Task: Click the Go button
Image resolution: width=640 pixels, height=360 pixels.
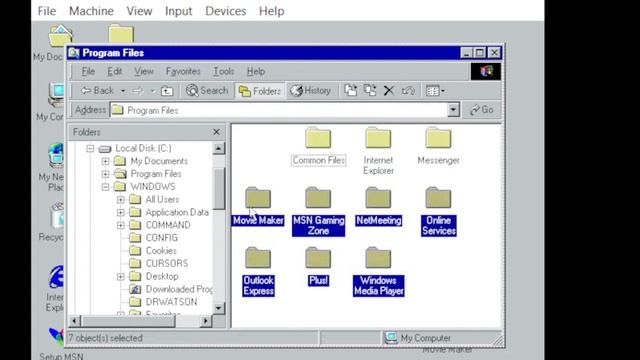Action: [x=482, y=110]
